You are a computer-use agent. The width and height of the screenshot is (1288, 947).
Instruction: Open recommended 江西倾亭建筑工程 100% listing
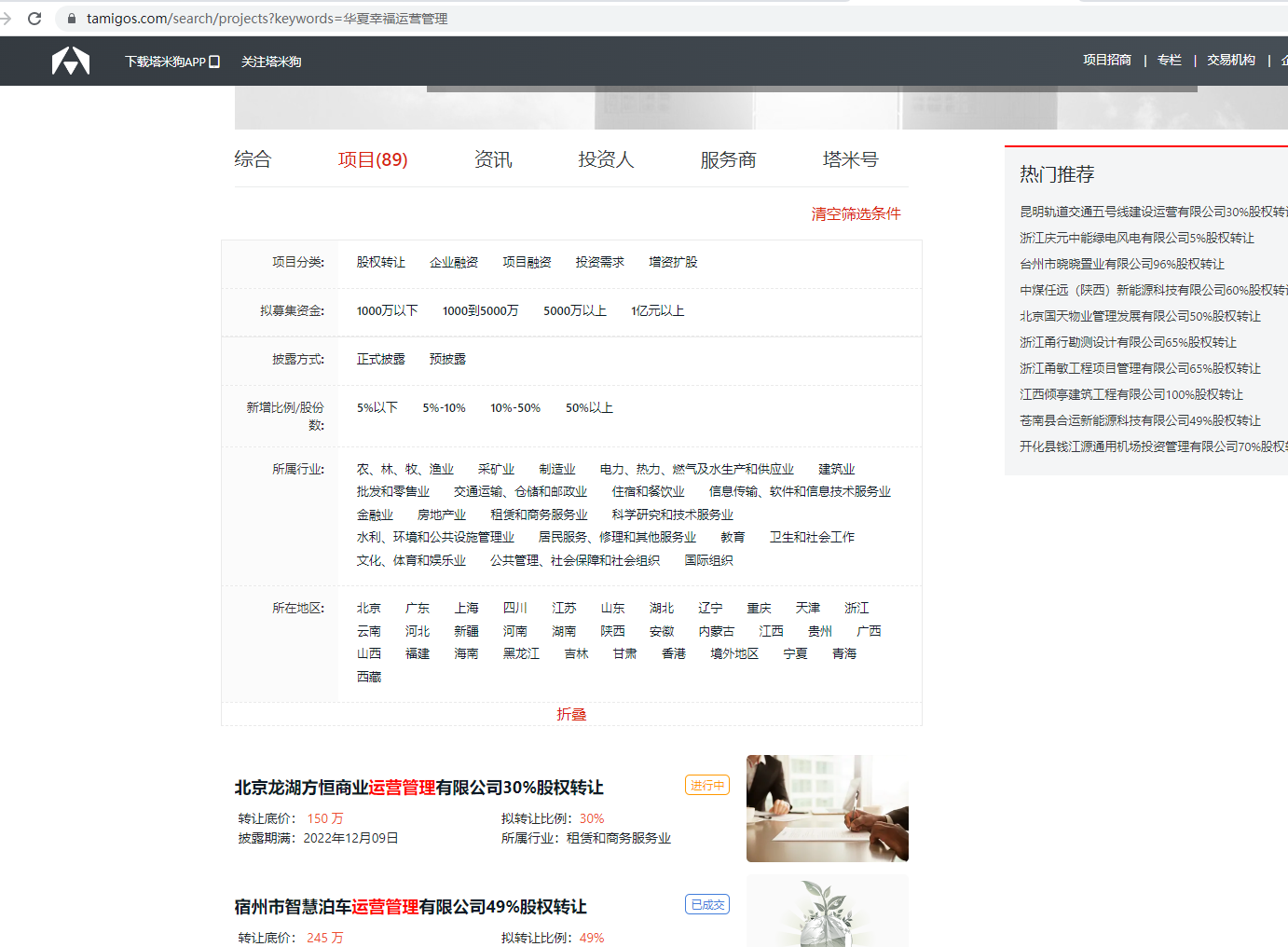point(1131,394)
